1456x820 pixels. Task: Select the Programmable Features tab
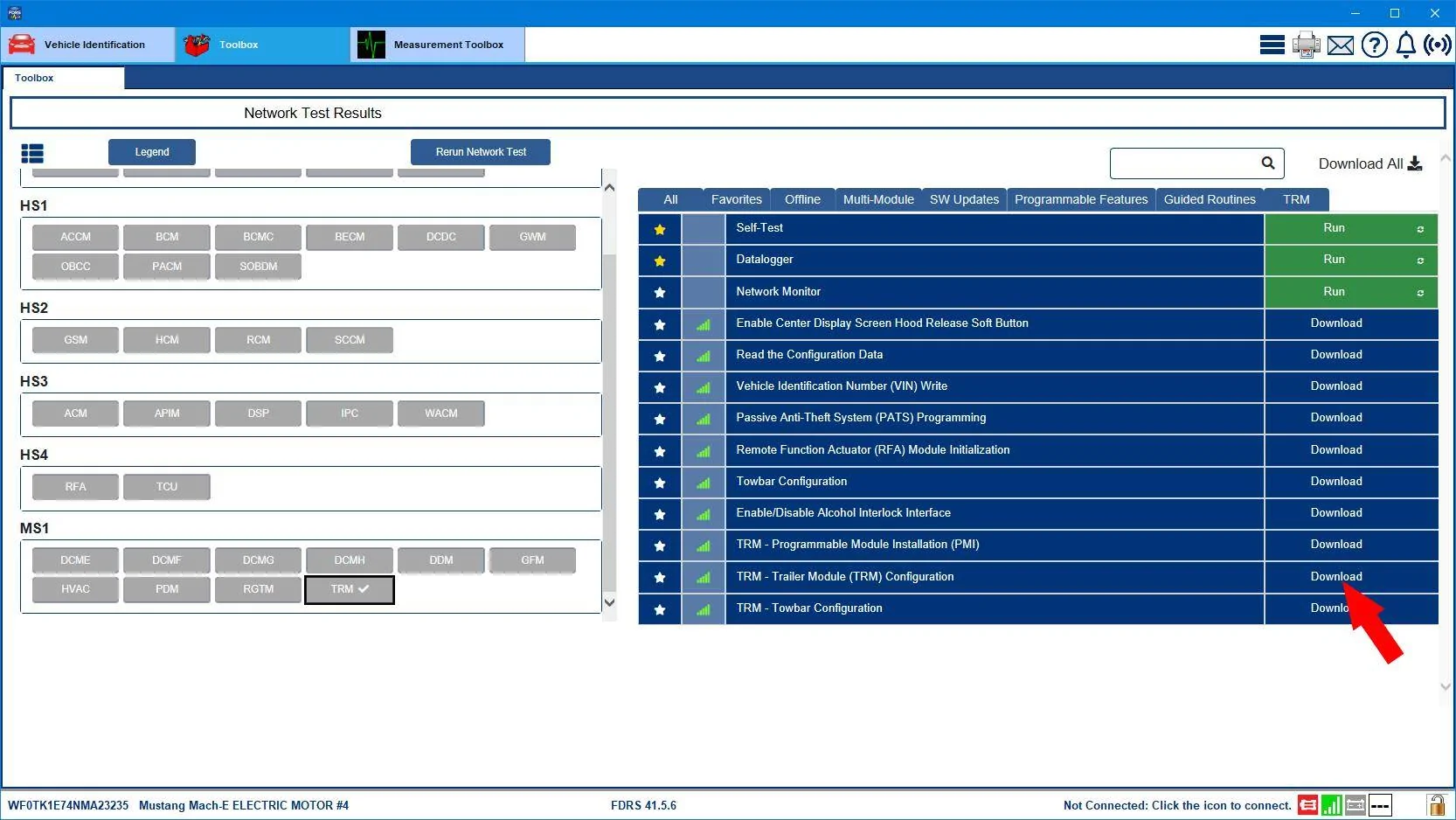(x=1081, y=199)
